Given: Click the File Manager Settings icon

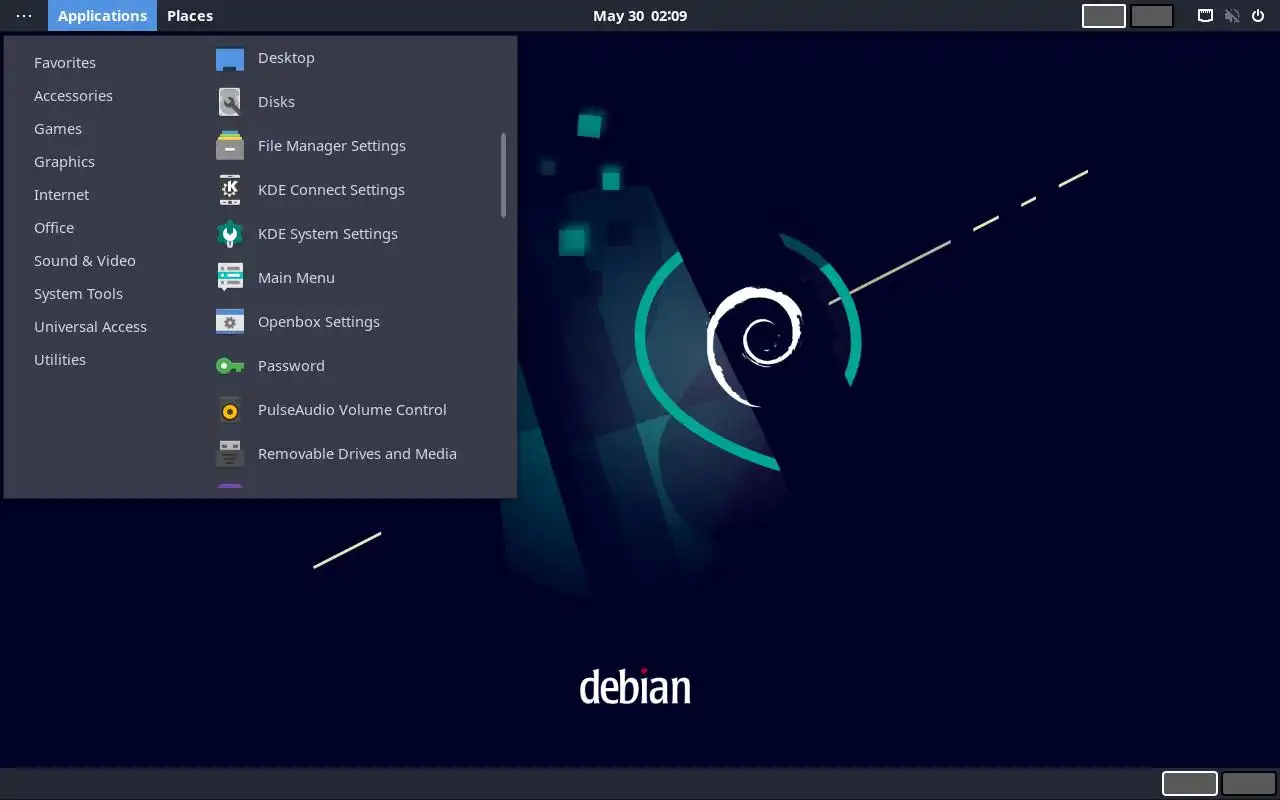Looking at the screenshot, I should (x=230, y=146).
